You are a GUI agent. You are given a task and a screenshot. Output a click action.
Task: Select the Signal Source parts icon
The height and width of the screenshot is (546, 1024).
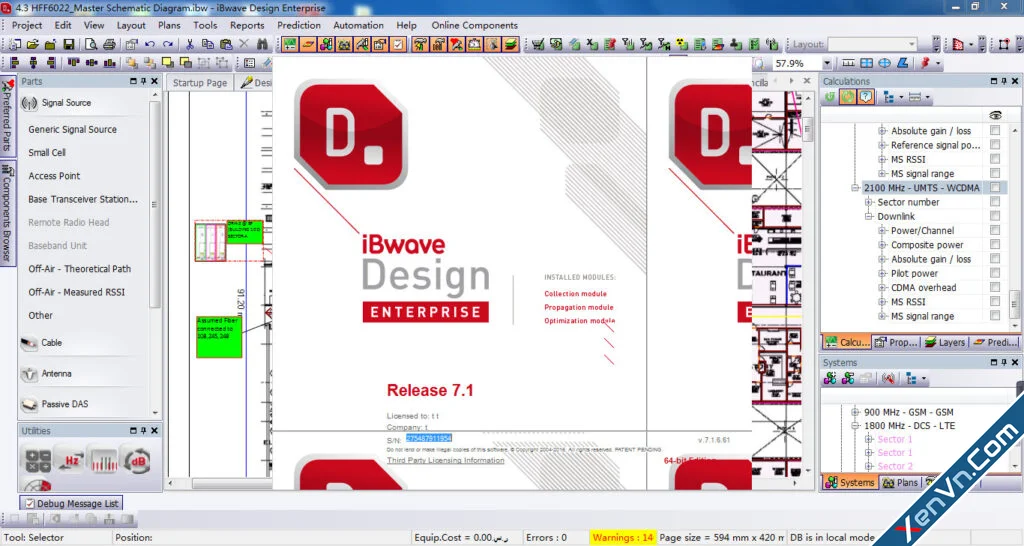(29, 103)
